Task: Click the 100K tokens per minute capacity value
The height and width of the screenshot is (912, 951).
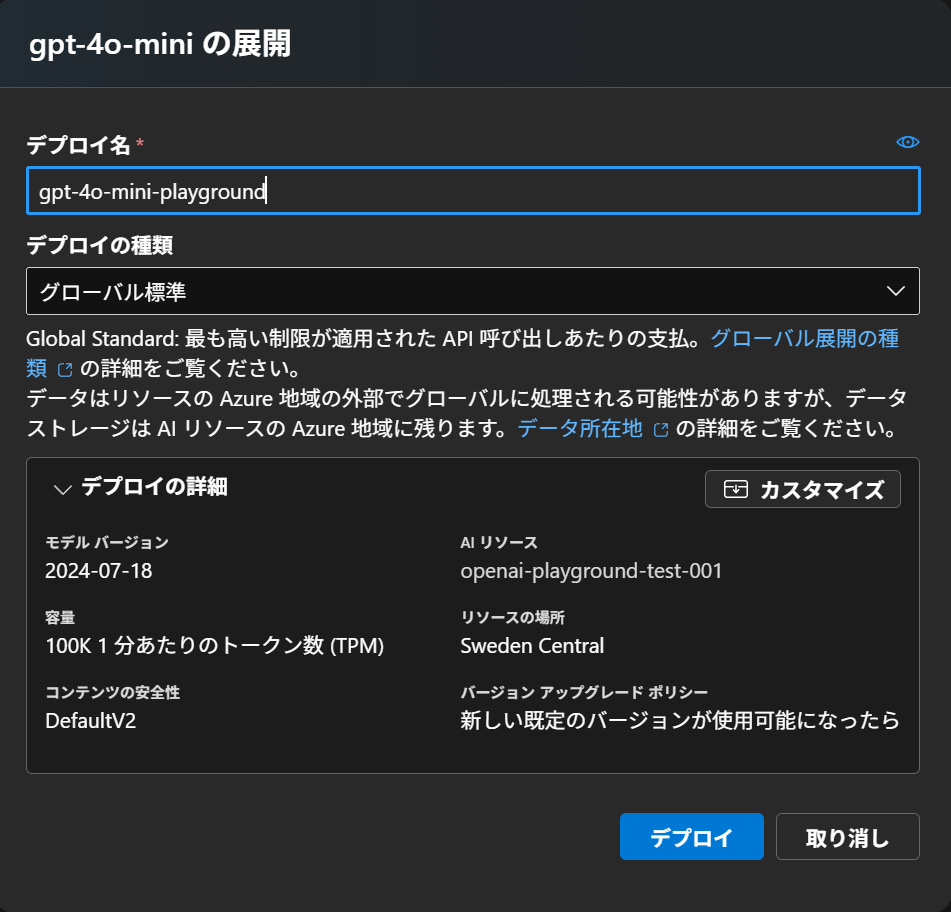Action: click(x=214, y=645)
